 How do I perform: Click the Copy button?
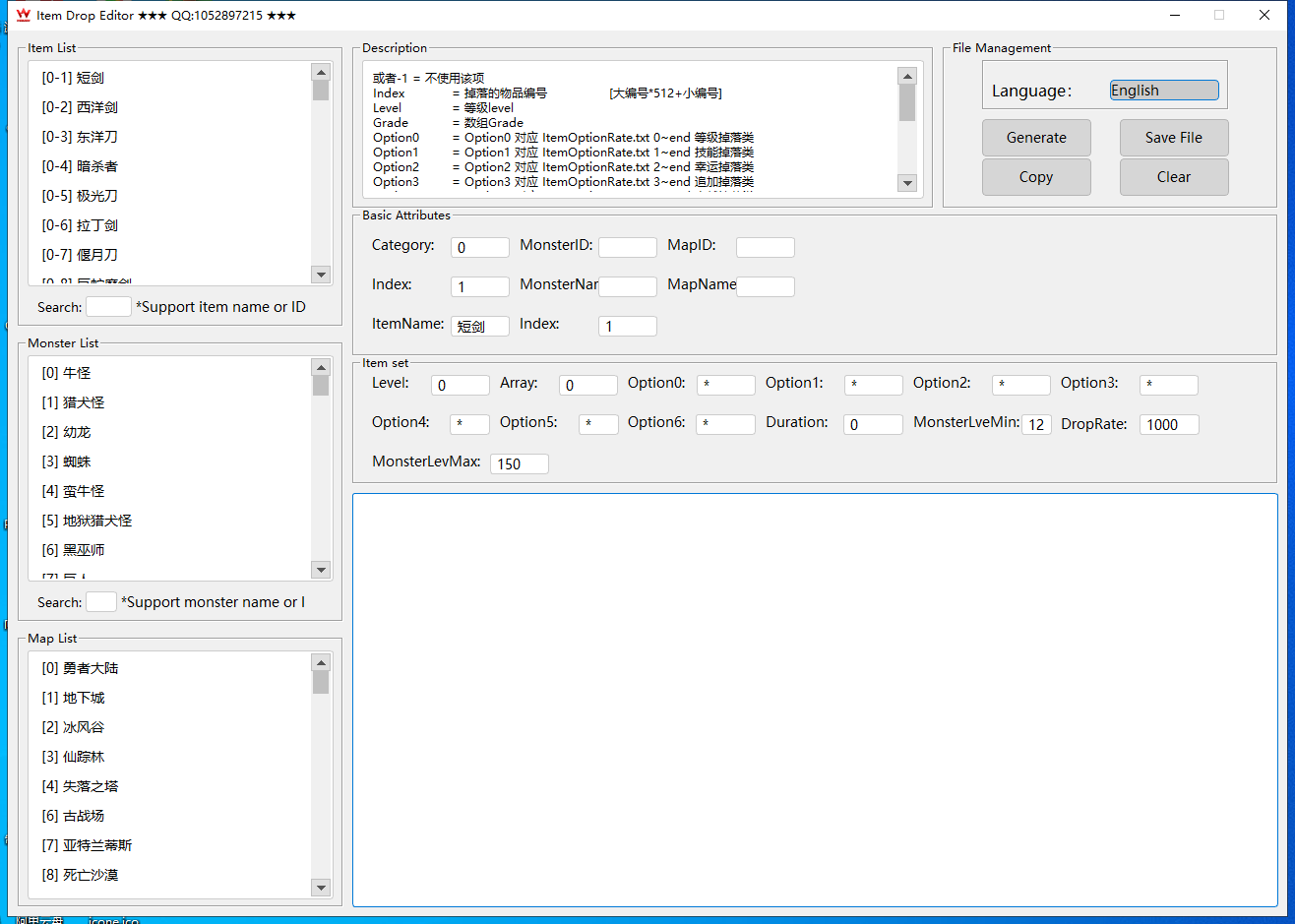pyautogui.click(x=1036, y=177)
